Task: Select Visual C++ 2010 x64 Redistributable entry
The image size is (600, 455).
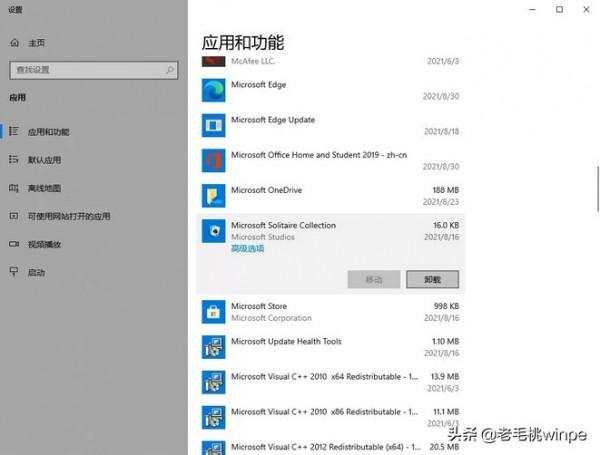Action: (324, 377)
